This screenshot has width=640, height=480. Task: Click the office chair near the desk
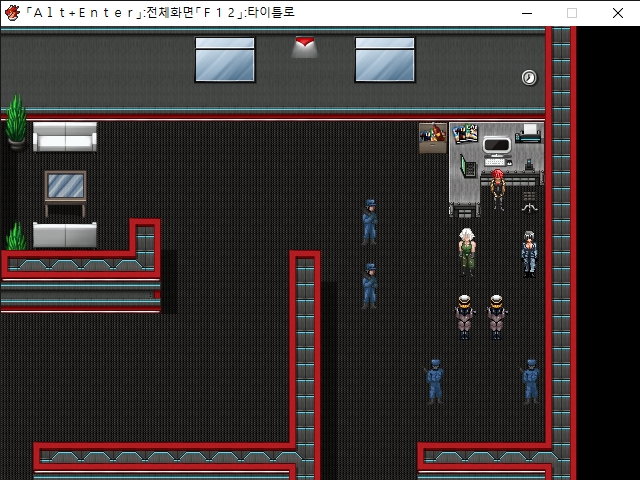[x=529, y=202]
